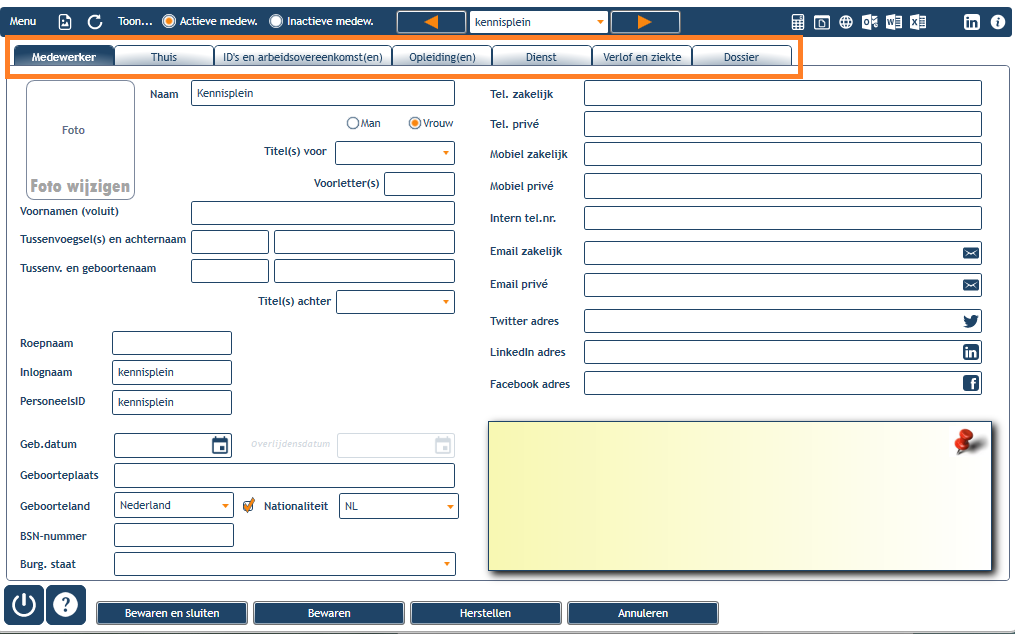Click the Outlook icon in the toolbar

point(869,22)
